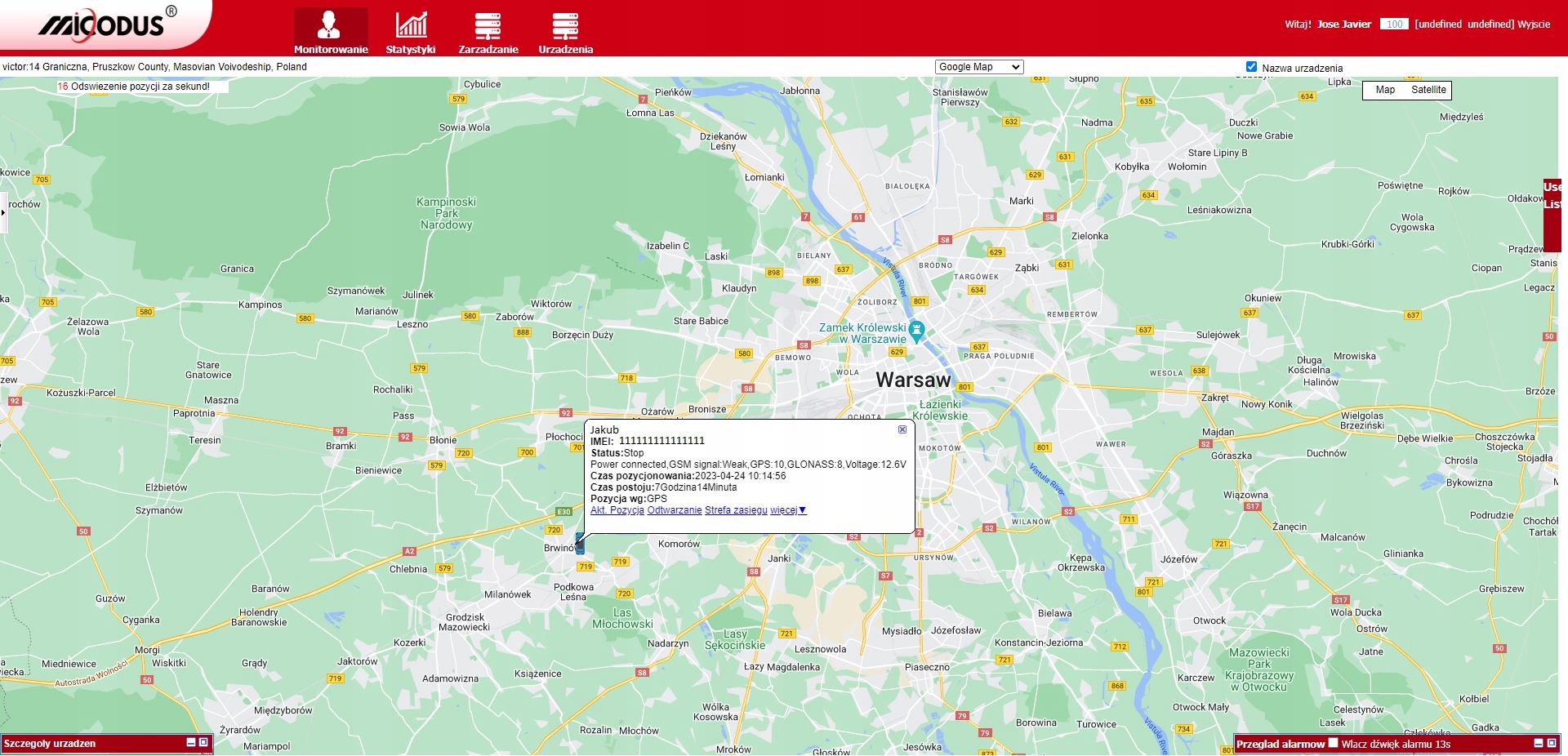The height and width of the screenshot is (756, 1568).
Task: Click the Wyjscie logout link
Action: [x=1534, y=24]
